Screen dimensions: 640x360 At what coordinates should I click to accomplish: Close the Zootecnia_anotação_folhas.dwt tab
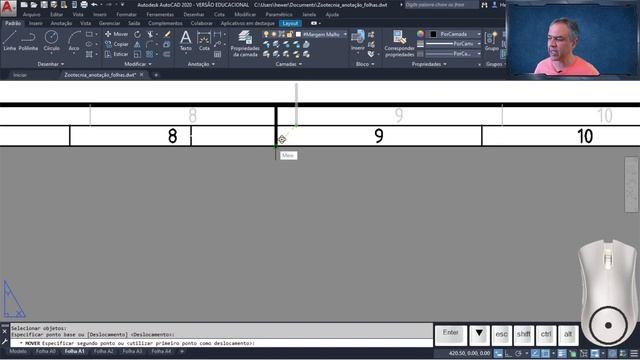pyautogui.click(x=142, y=75)
